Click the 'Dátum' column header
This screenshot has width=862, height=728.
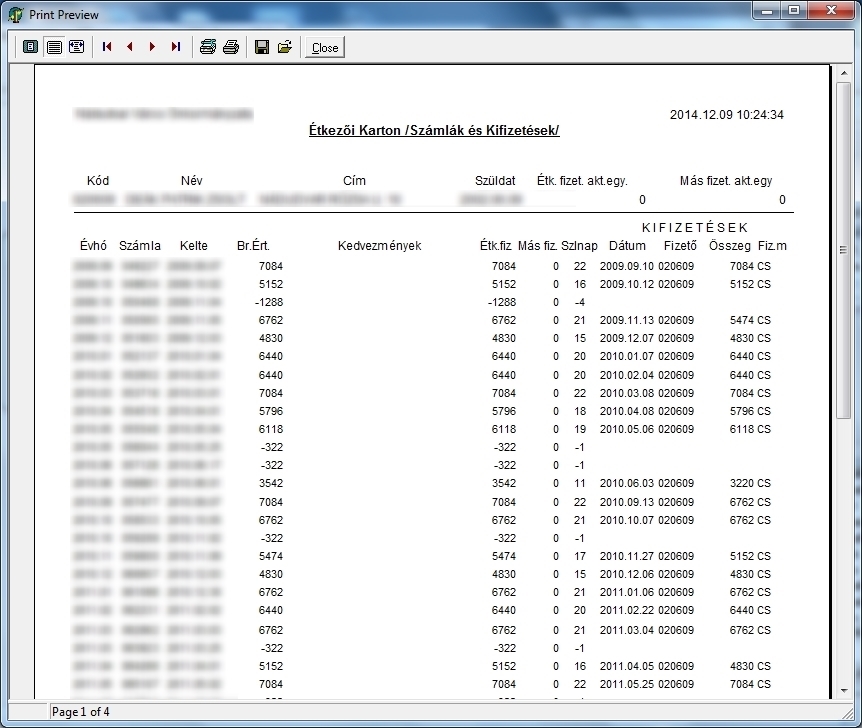(x=627, y=246)
